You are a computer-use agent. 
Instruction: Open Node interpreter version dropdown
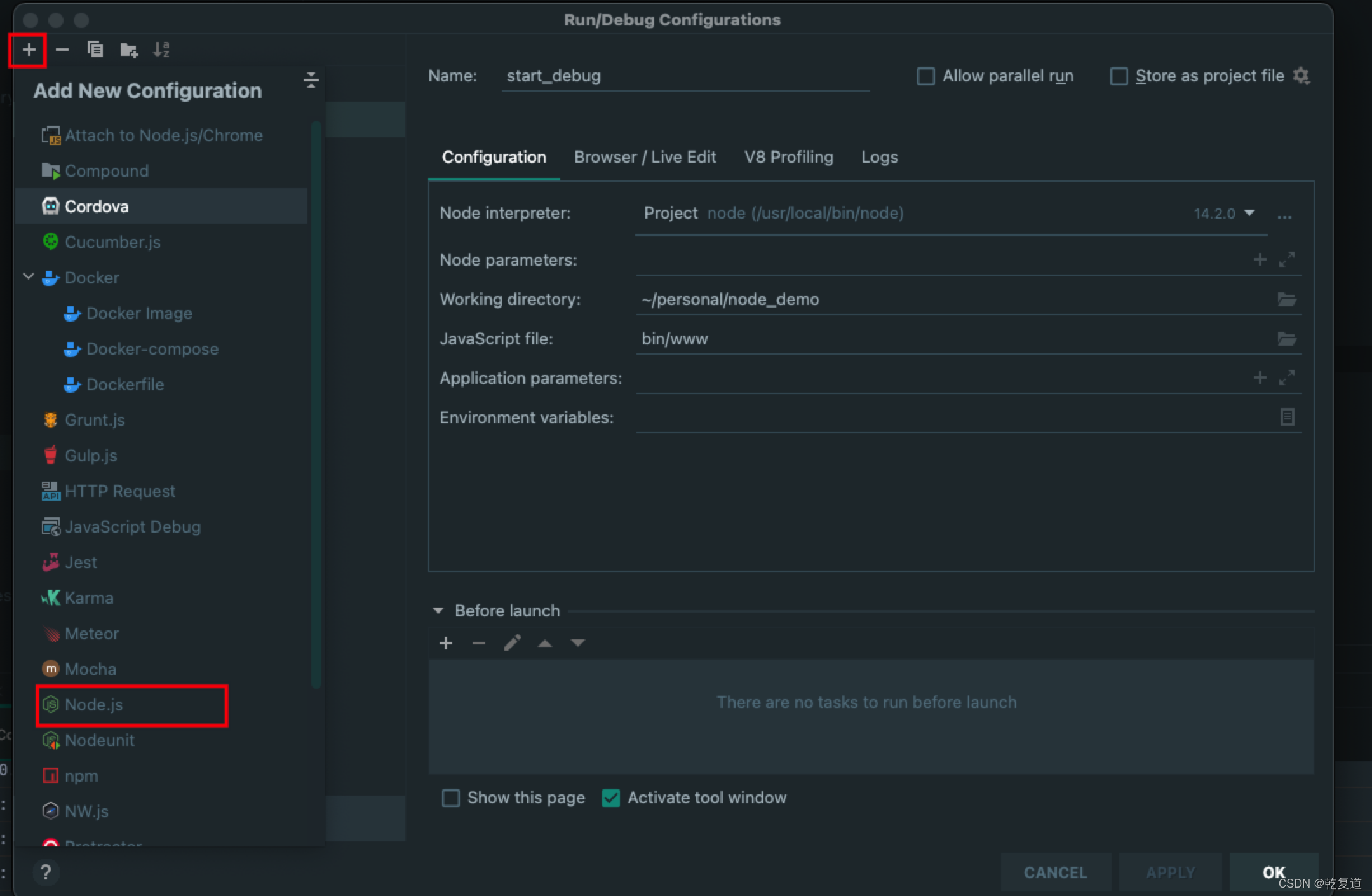(1249, 213)
